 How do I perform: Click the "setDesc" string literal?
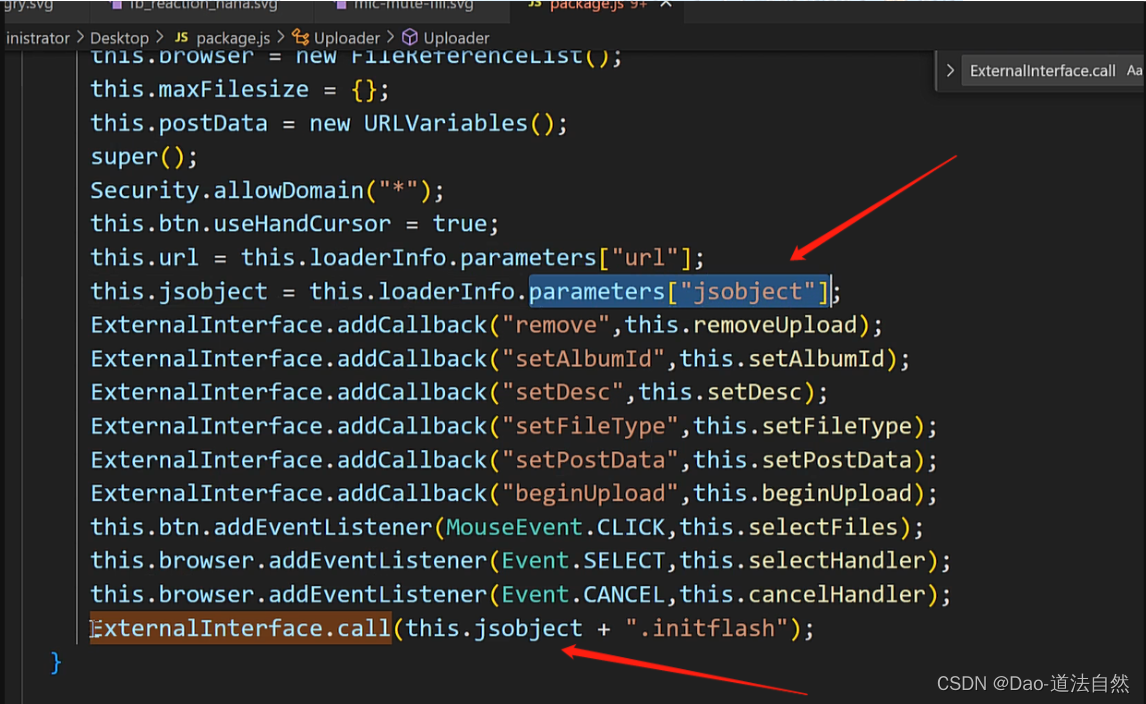click(x=563, y=392)
